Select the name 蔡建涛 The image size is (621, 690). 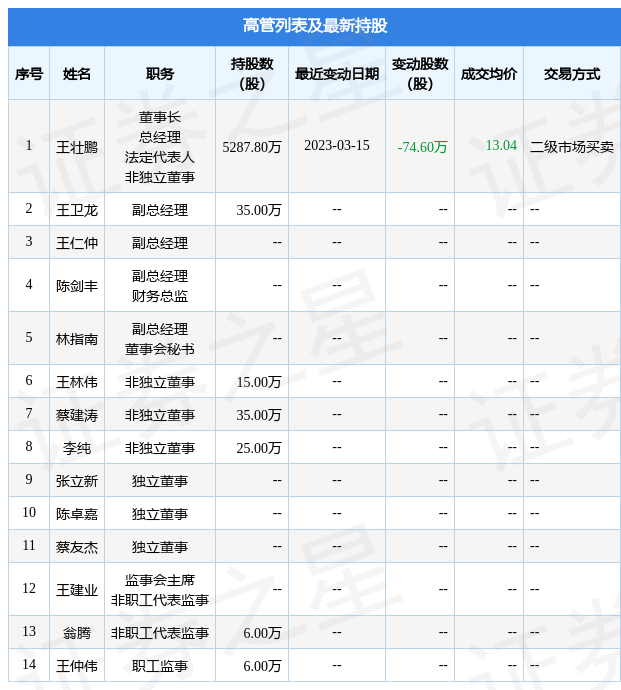[77, 415]
